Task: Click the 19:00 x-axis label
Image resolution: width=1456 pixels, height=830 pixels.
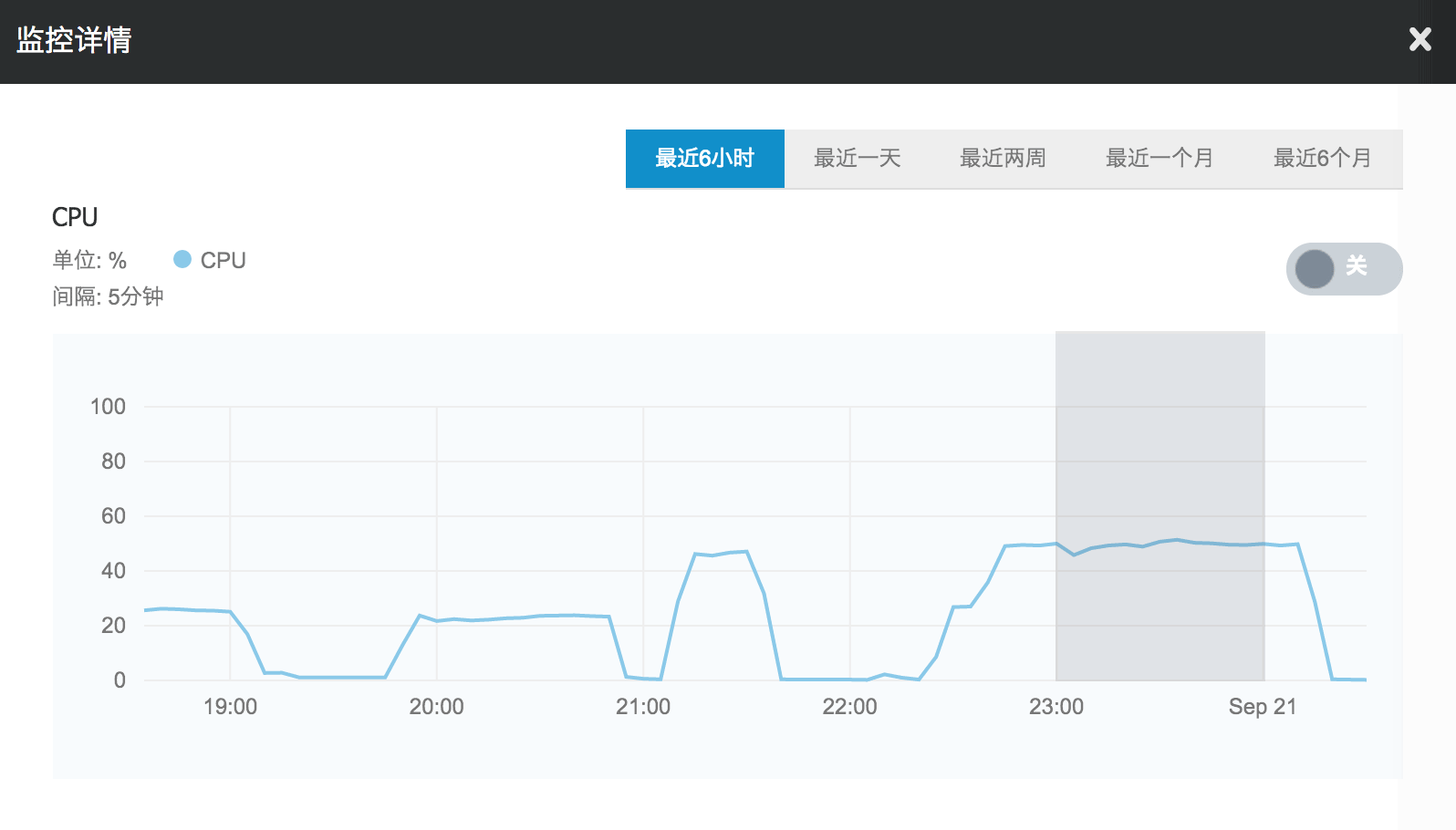Action: [x=230, y=707]
